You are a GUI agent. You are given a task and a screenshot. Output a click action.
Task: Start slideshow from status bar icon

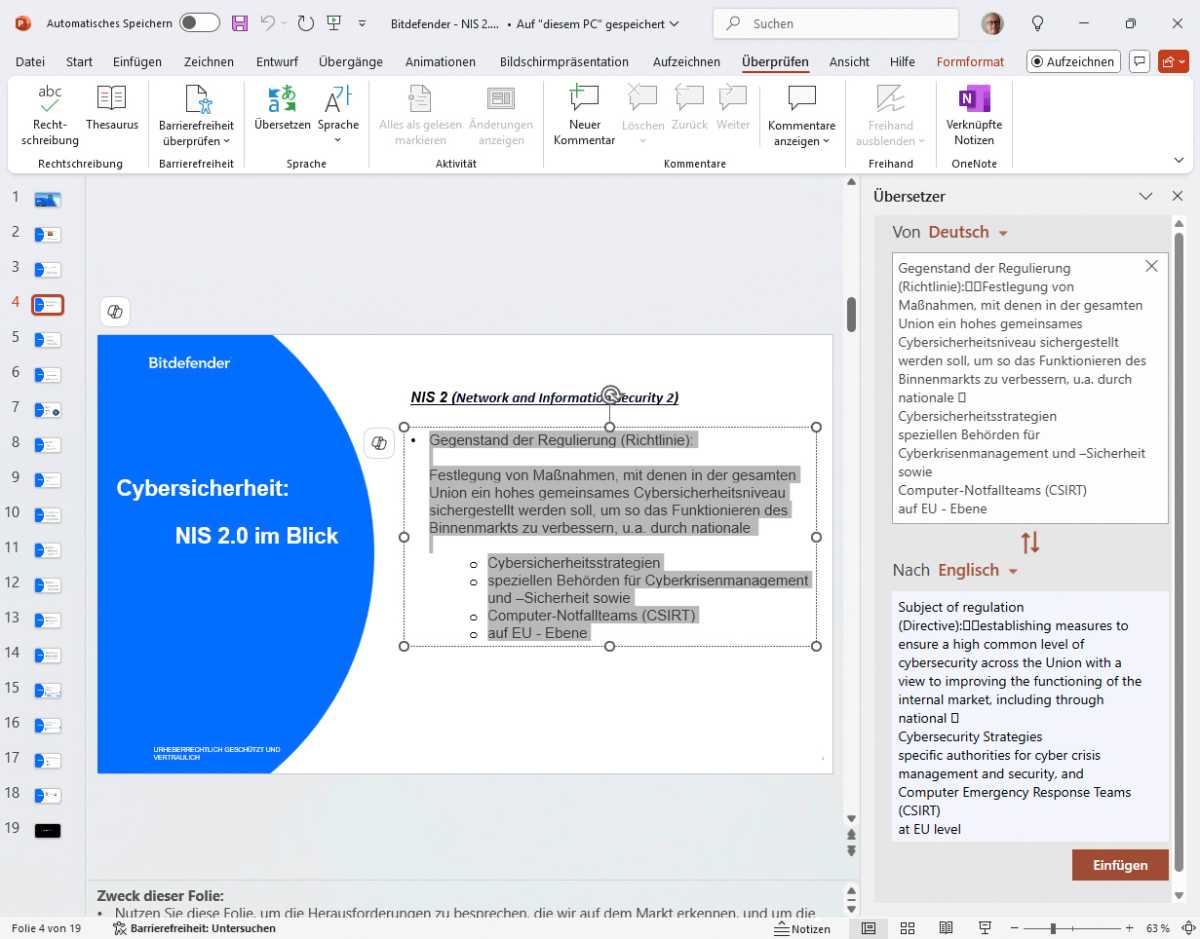[x=985, y=928]
